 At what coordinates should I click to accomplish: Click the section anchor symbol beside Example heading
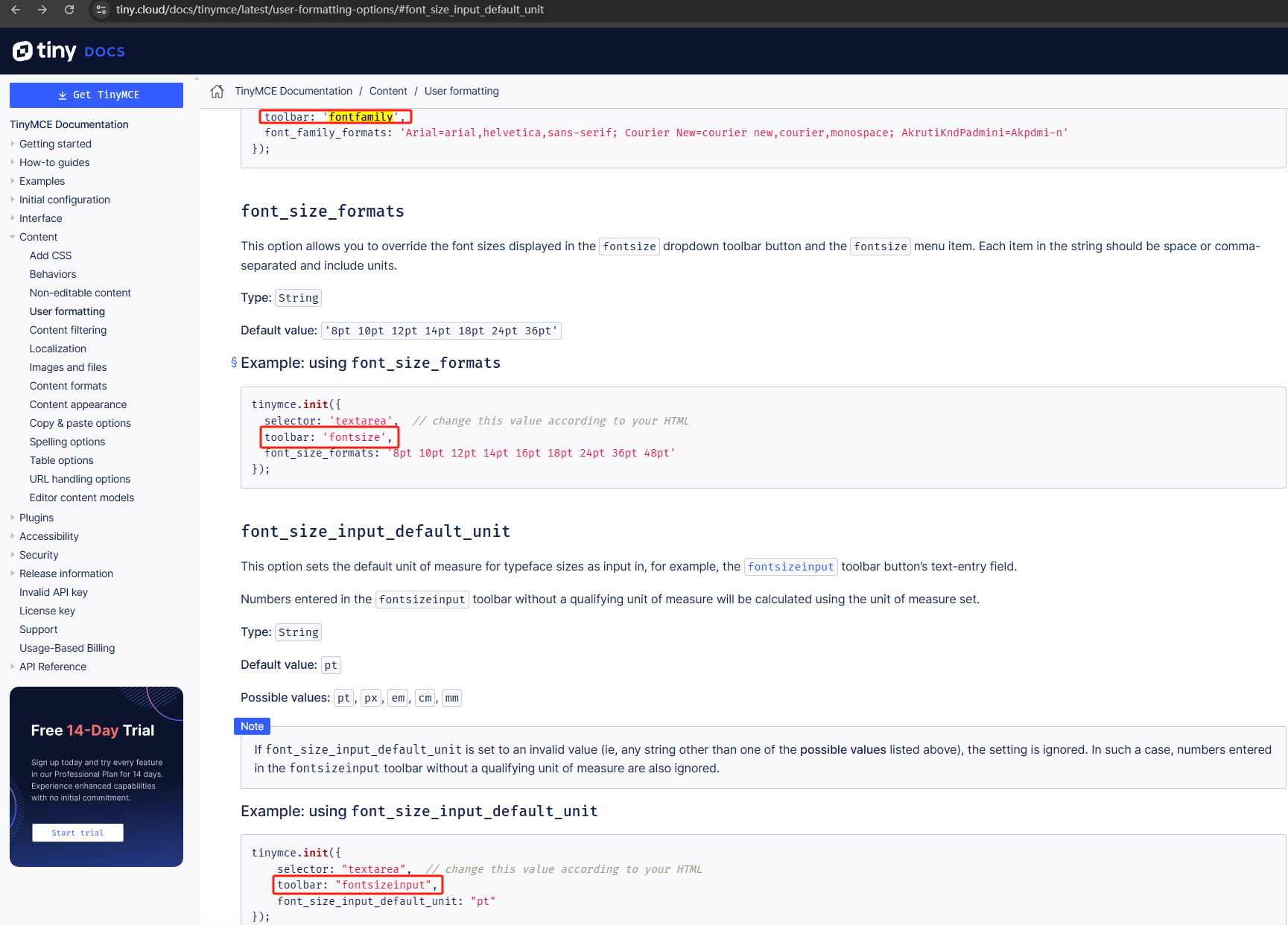coord(234,363)
